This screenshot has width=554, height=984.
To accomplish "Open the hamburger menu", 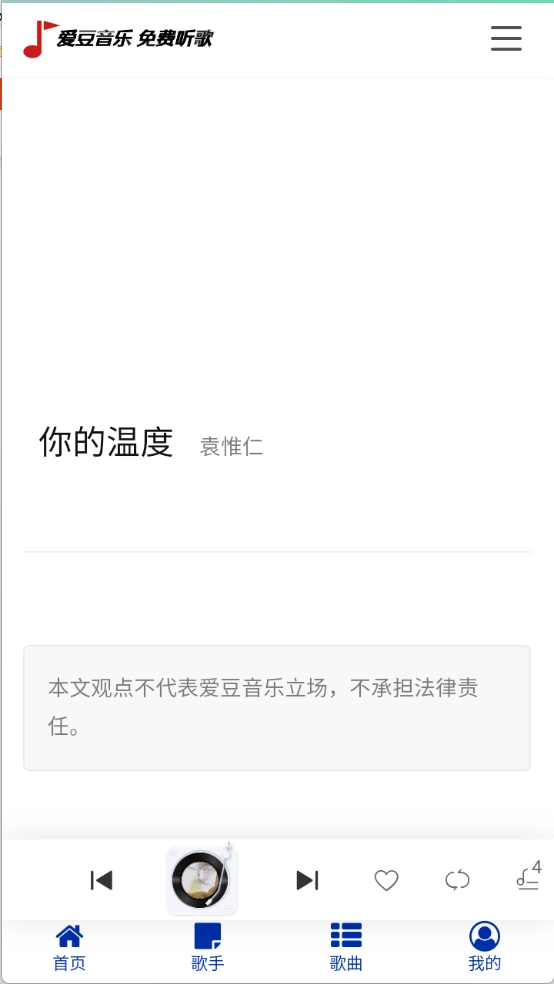I will coord(506,38).
